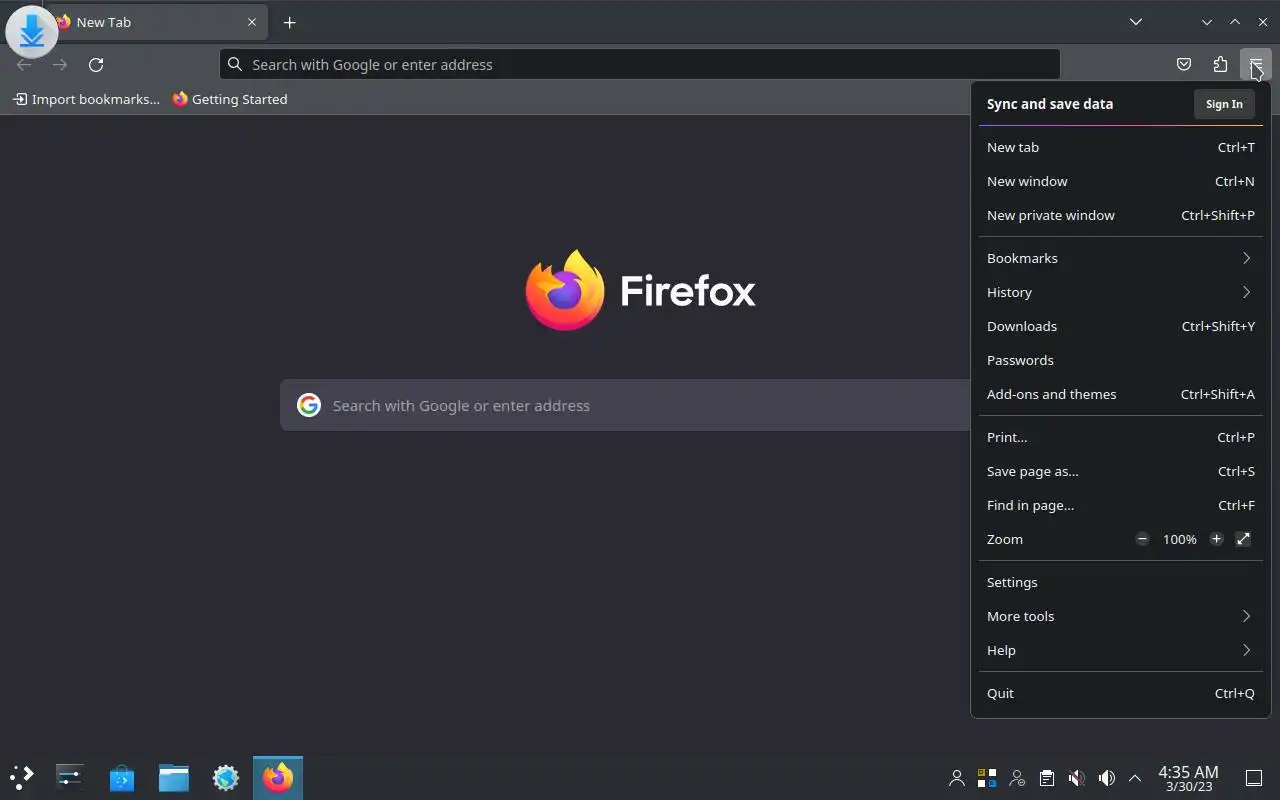
Task: Click the colorful squares tray icon
Action: tap(987, 778)
